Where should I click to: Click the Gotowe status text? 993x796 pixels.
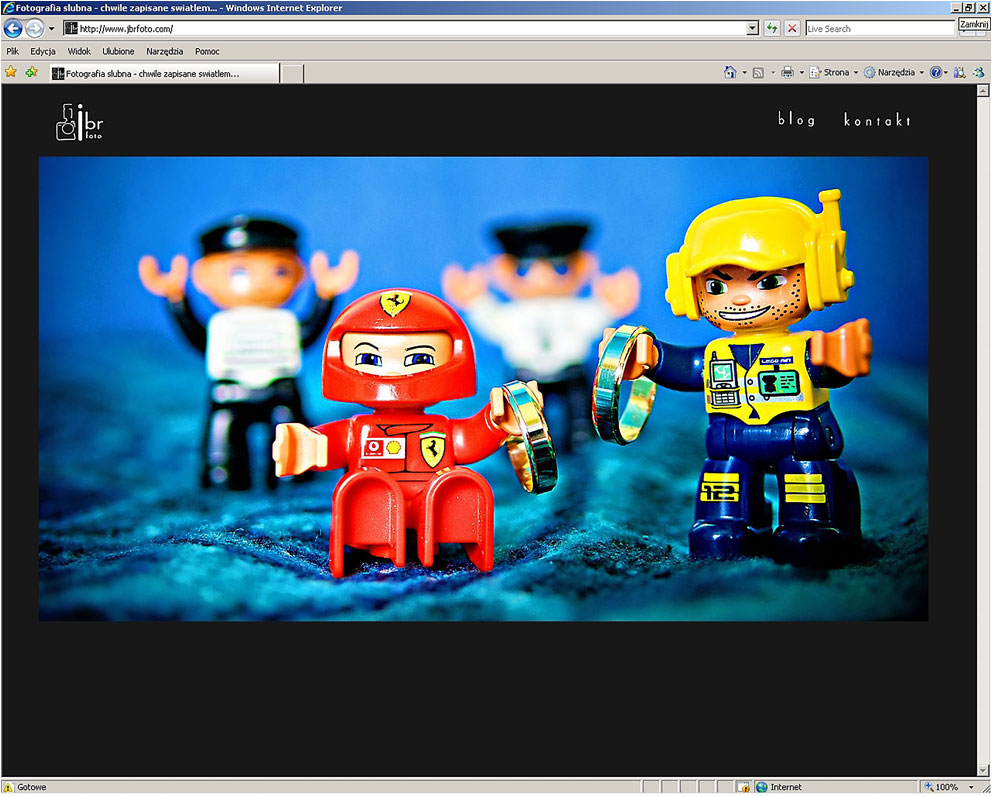[32, 787]
